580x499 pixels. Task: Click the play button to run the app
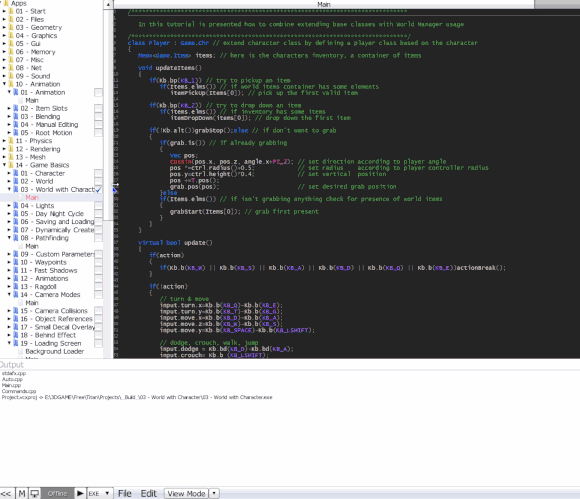click(x=80, y=493)
